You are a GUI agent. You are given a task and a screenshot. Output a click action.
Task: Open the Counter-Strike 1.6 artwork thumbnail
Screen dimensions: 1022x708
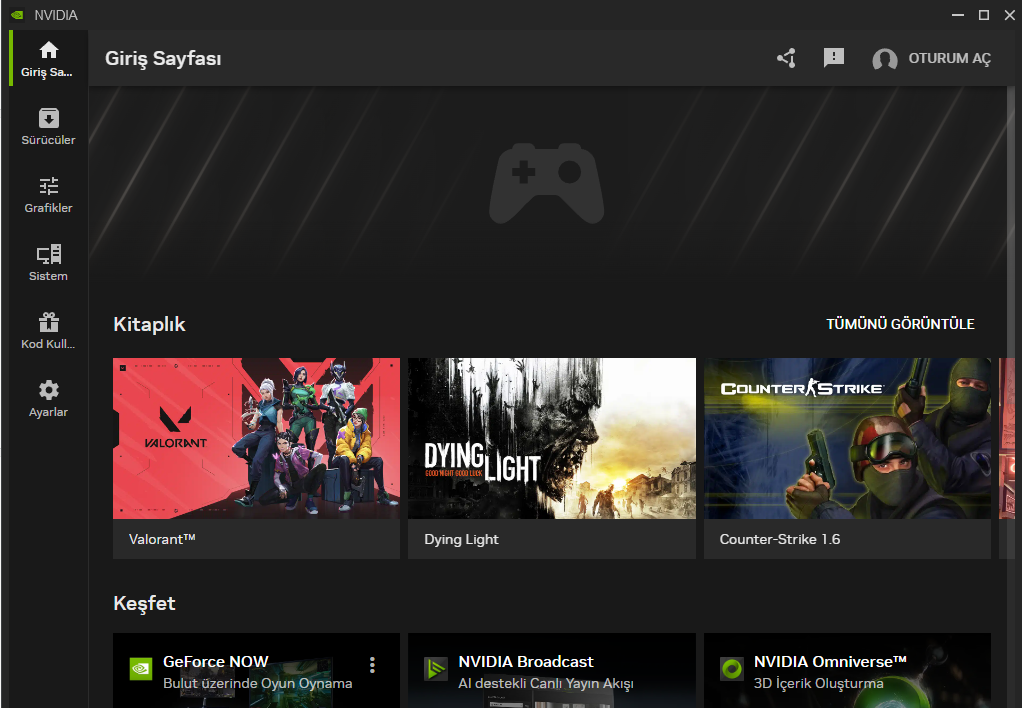click(x=847, y=438)
